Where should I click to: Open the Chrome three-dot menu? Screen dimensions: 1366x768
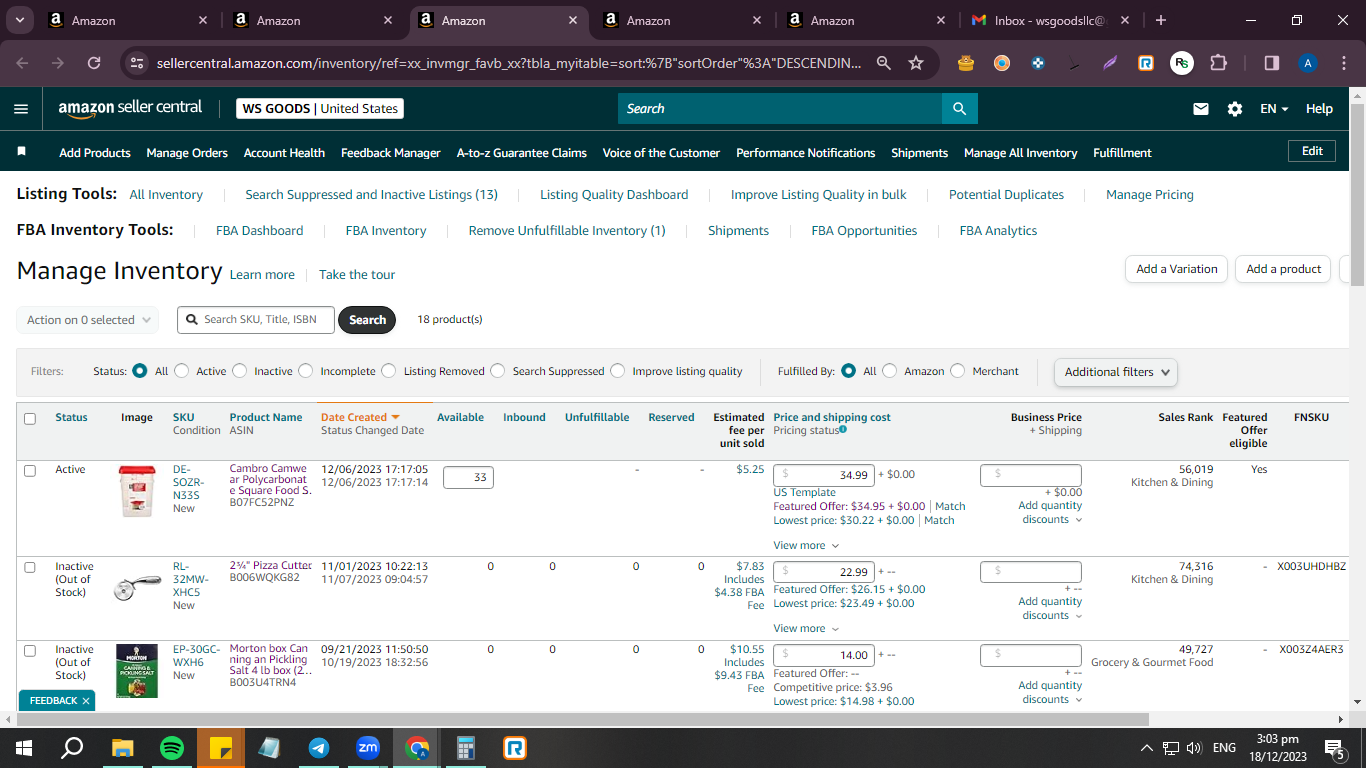click(1343, 63)
